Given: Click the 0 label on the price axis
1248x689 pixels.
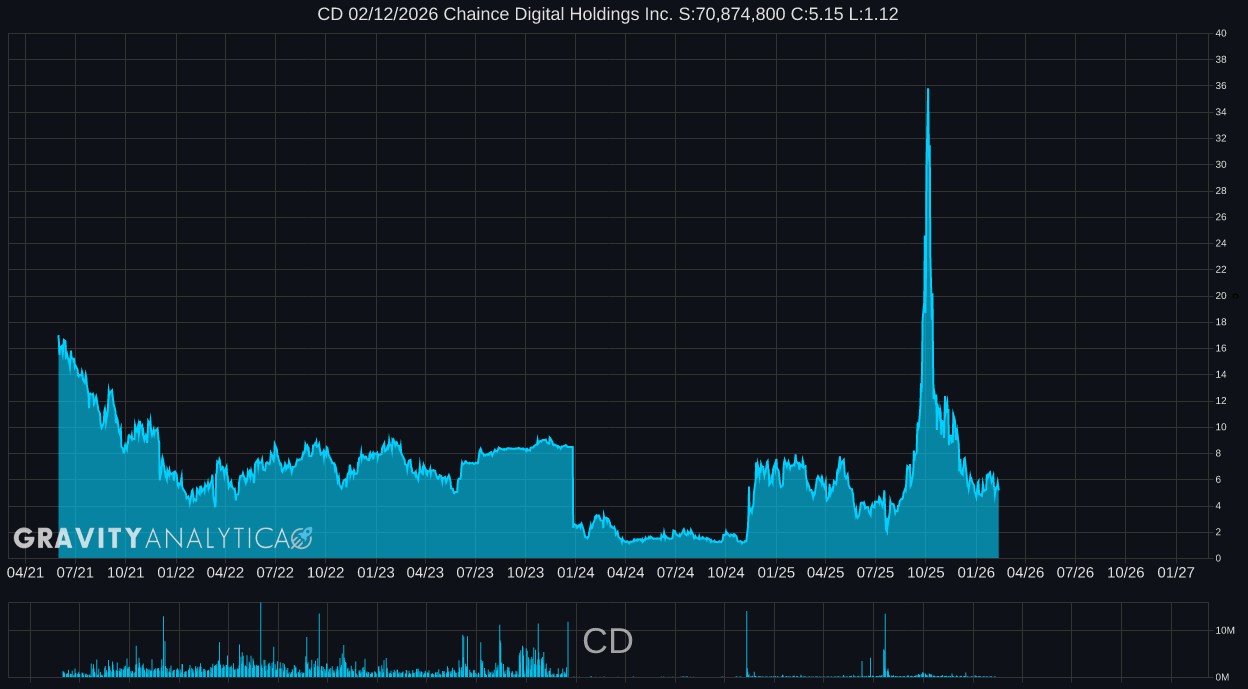Looking at the screenshot, I should [1218, 558].
